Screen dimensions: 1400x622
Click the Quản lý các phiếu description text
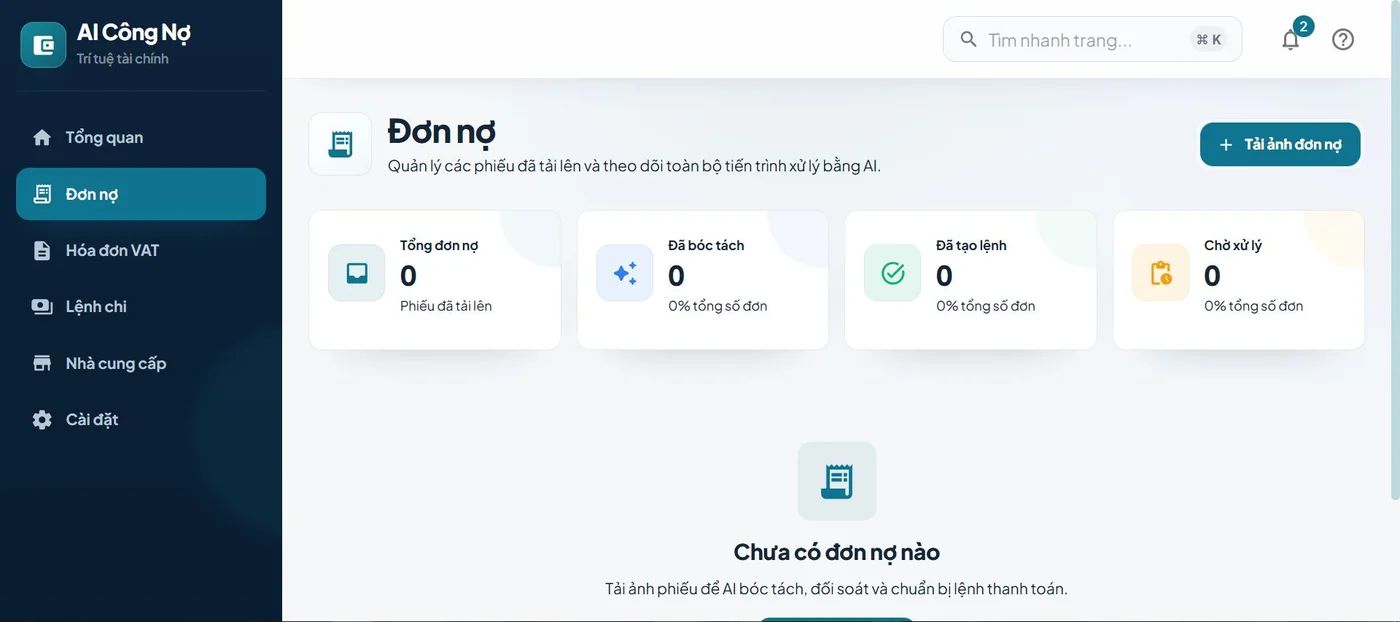click(x=634, y=166)
